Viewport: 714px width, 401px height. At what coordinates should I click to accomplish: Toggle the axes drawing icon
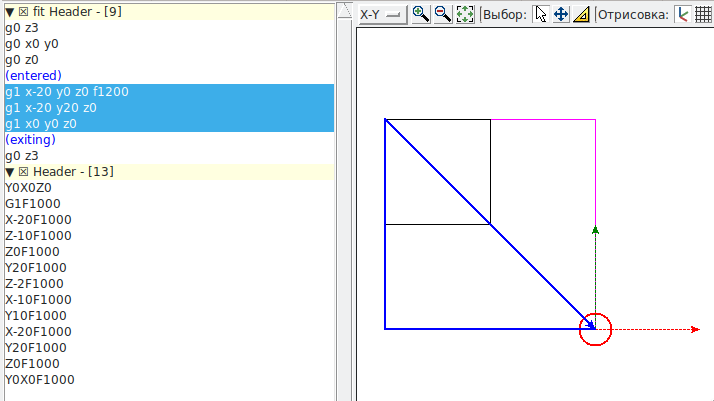683,15
